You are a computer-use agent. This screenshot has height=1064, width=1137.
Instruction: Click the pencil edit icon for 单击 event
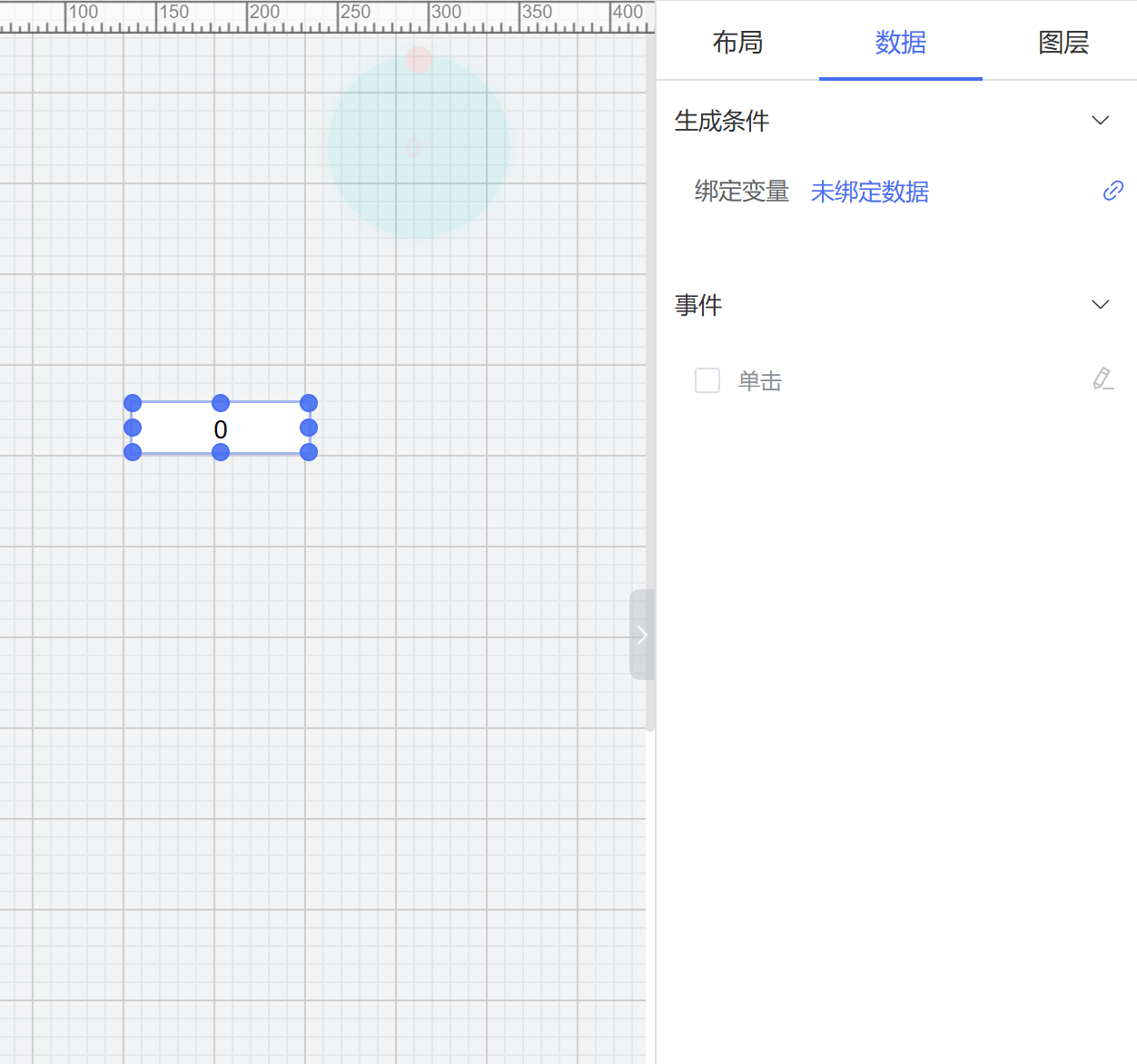click(x=1102, y=379)
